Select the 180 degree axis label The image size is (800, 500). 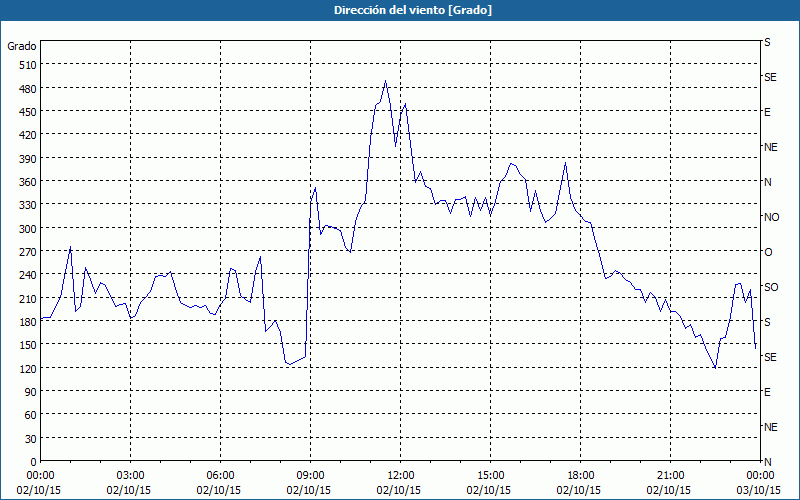coord(28,321)
